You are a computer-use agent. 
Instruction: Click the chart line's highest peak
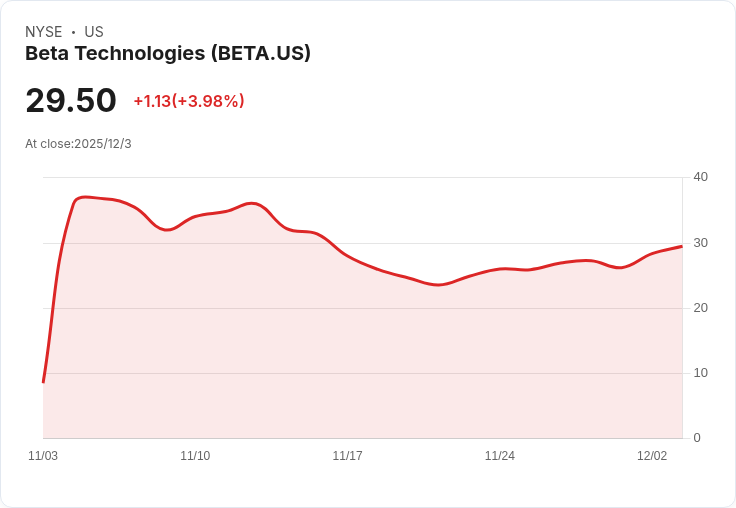coord(86,197)
